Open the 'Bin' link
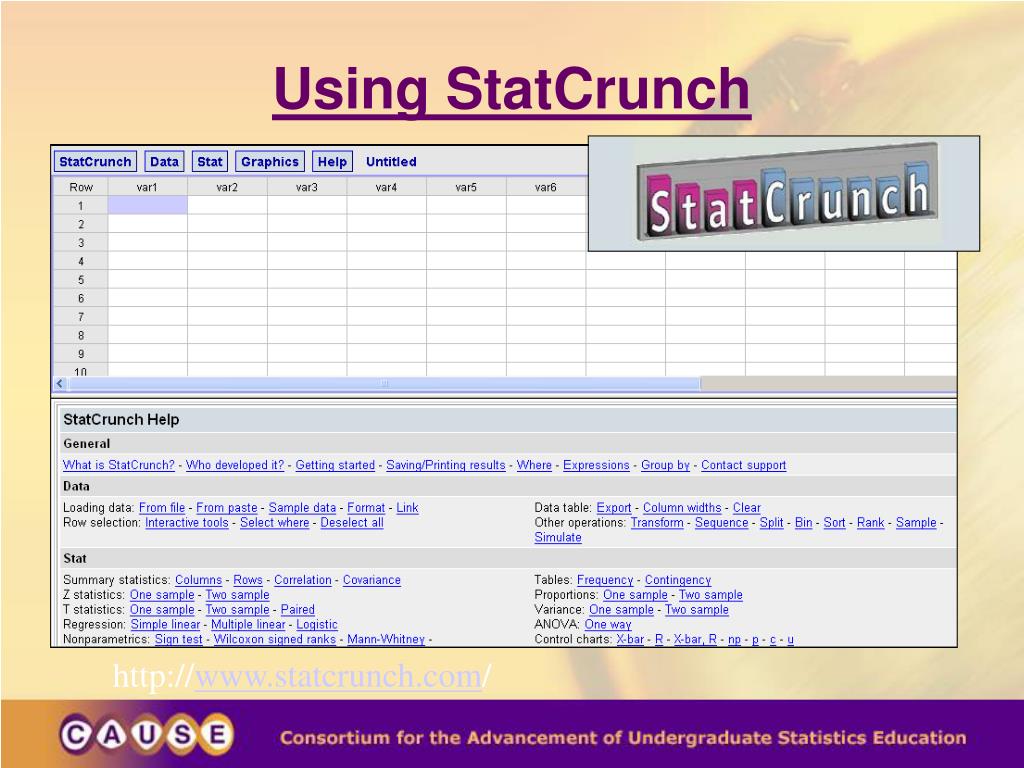1024x768 pixels. click(803, 522)
